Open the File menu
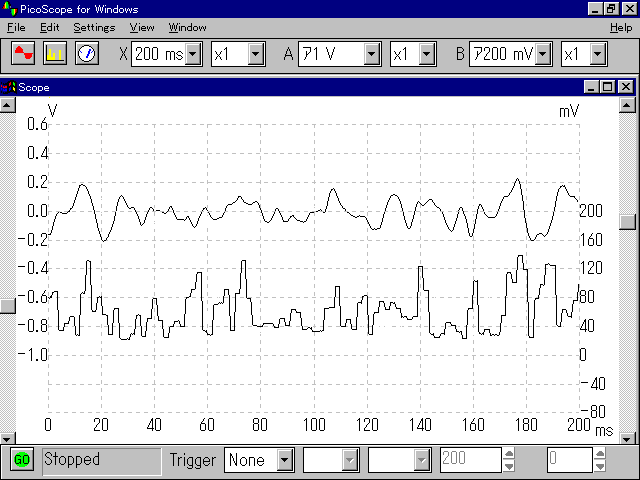This screenshot has width=640, height=480. [16, 28]
